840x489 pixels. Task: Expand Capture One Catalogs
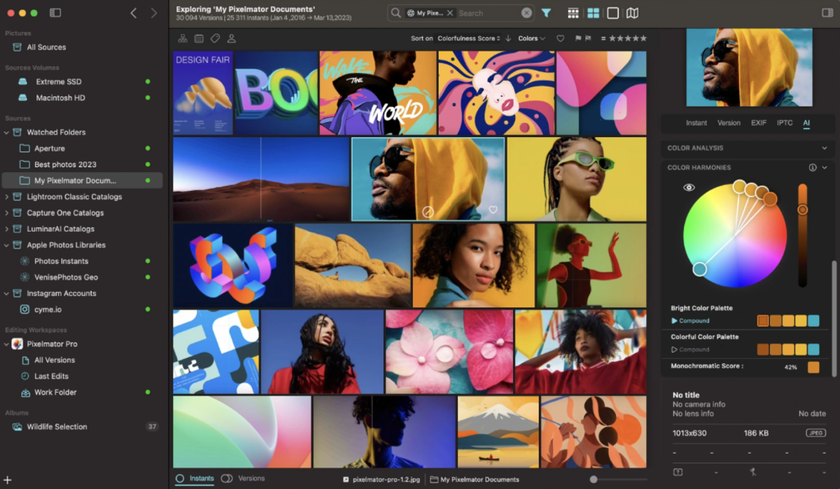[6, 213]
